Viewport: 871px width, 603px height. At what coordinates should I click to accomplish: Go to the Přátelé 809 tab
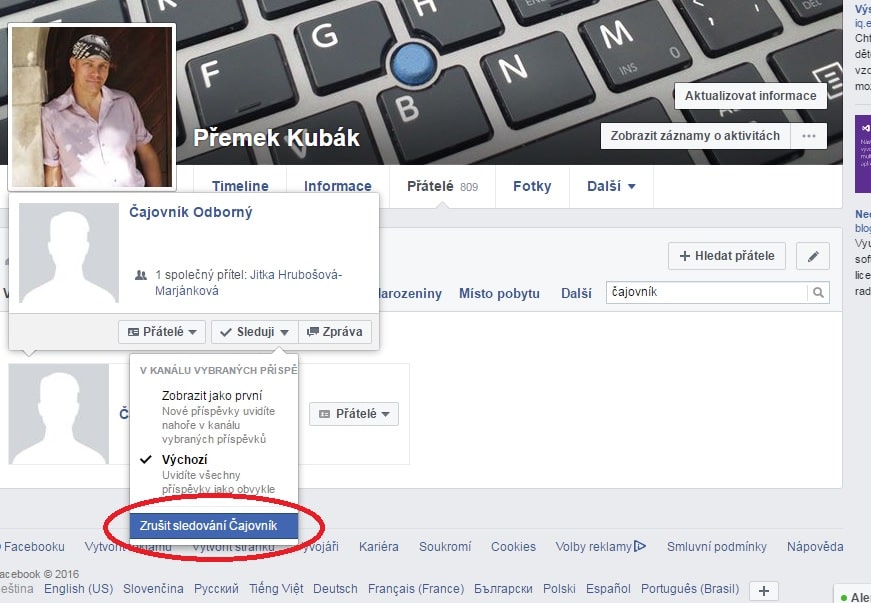pyautogui.click(x=442, y=186)
